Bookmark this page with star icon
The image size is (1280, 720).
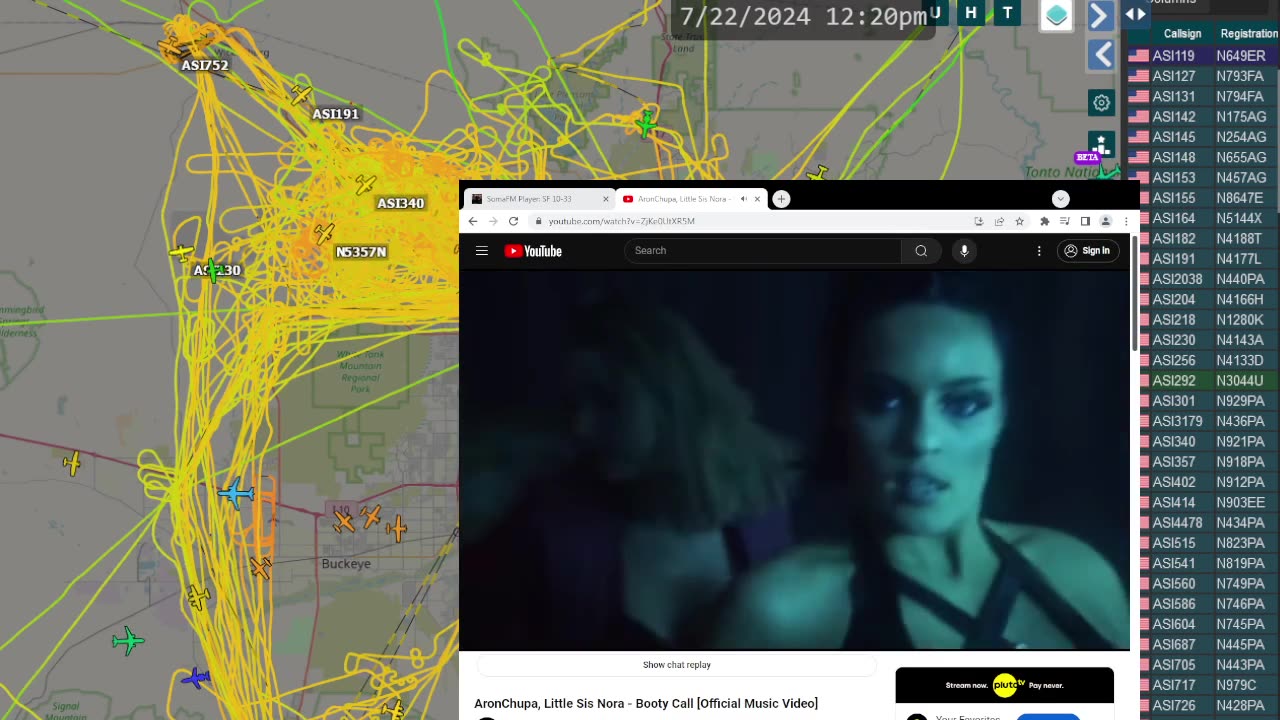(1019, 221)
